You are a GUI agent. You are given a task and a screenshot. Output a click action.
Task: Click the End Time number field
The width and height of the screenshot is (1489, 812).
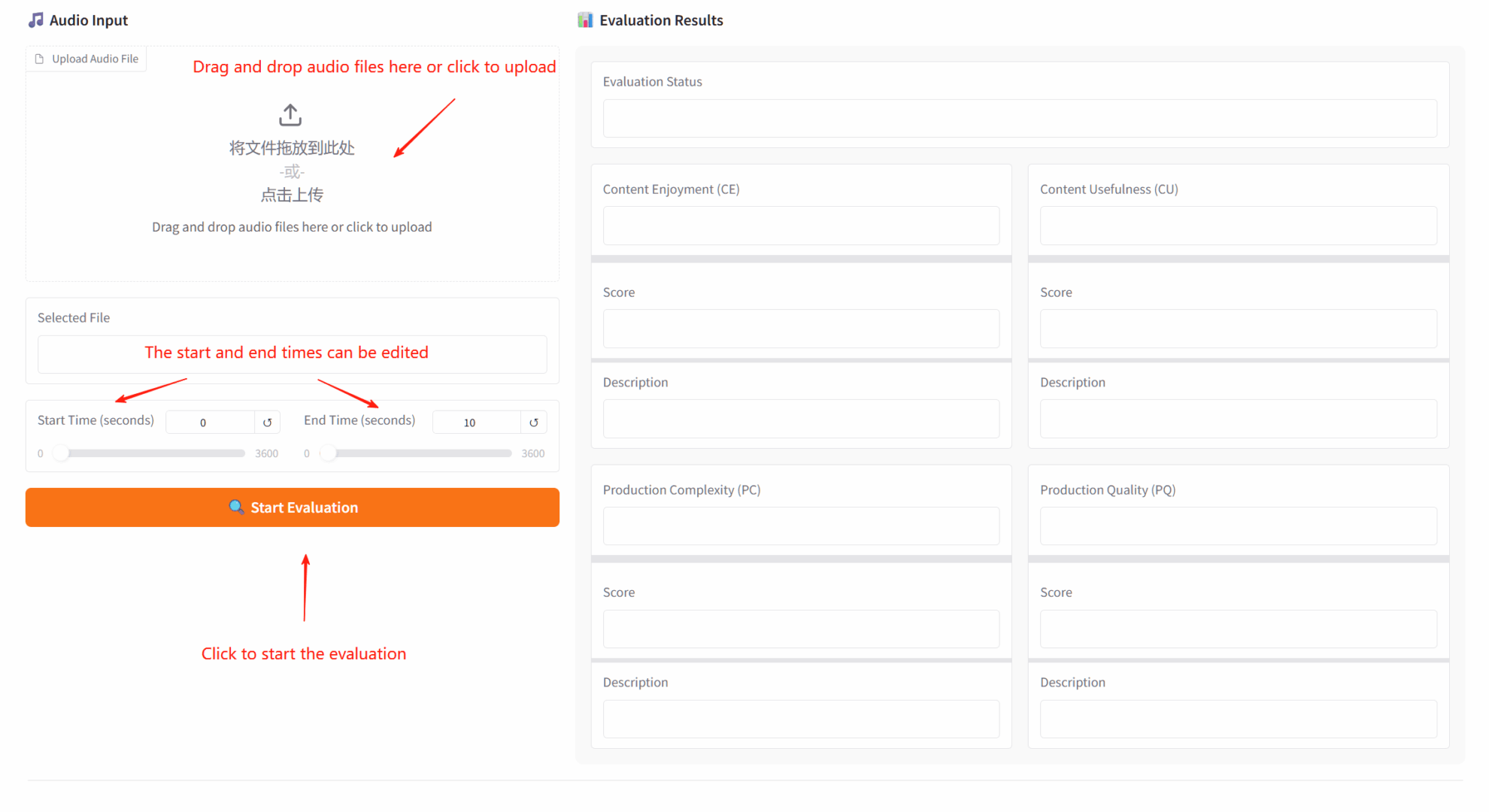click(x=475, y=423)
